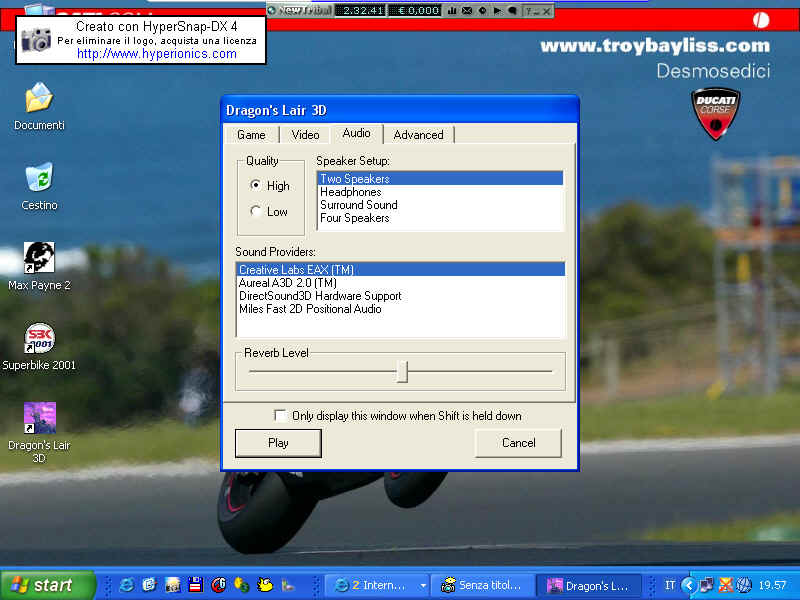
Task: Click the round disc icon in NewTribal bar
Action: pos(482,10)
